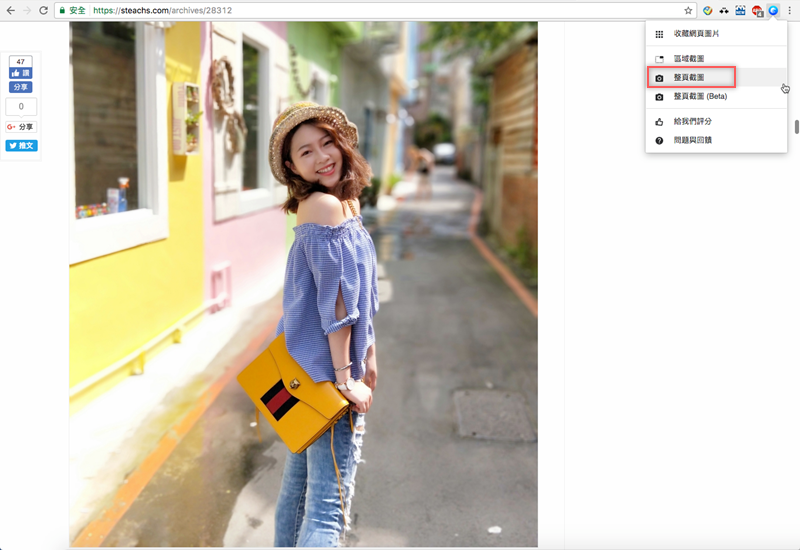Viewport: 800px width, 550px height.
Task: Click the Twitter 推文 tweet button
Action: (21, 145)
